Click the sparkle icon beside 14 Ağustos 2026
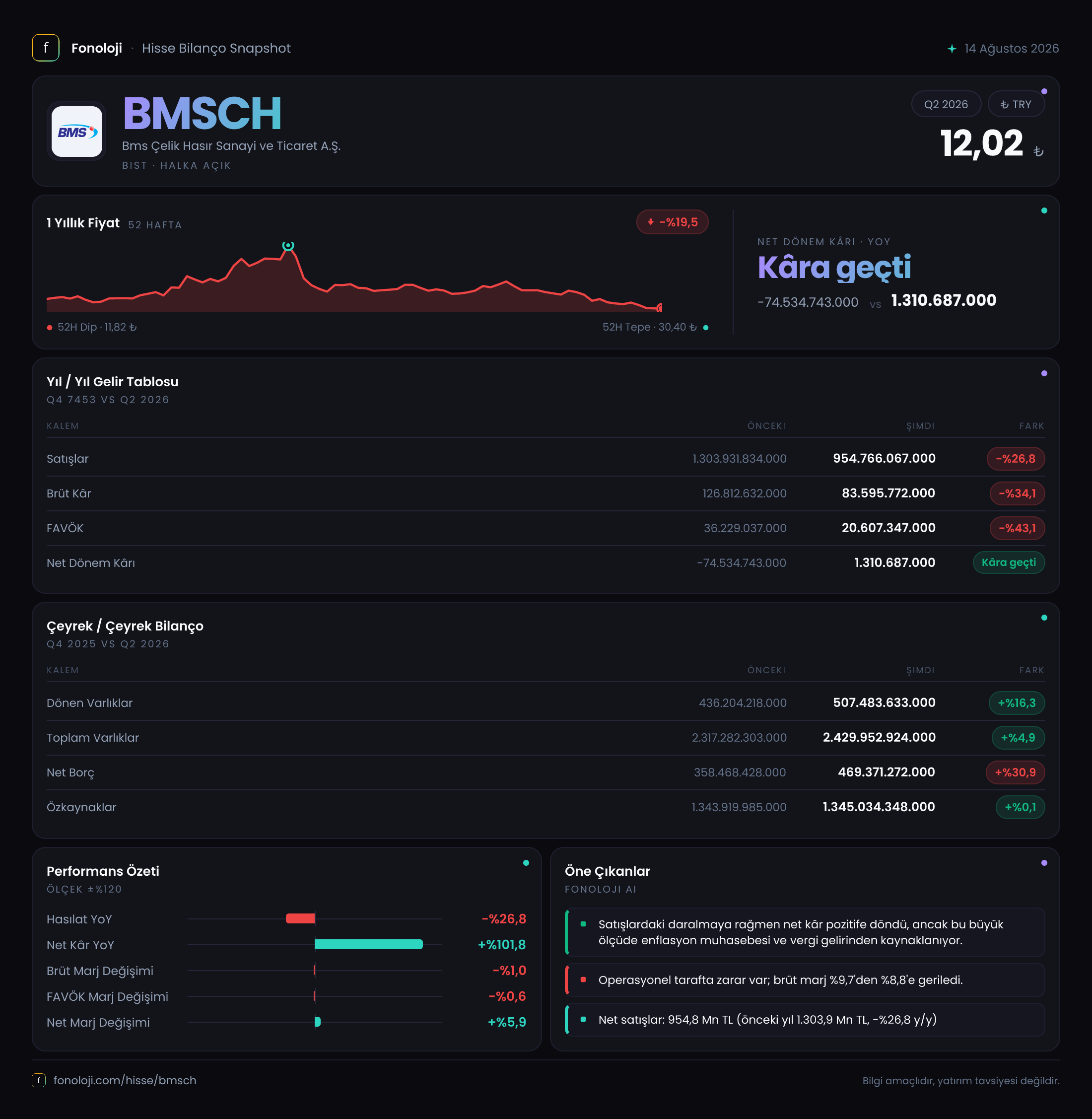 [952, 49]
